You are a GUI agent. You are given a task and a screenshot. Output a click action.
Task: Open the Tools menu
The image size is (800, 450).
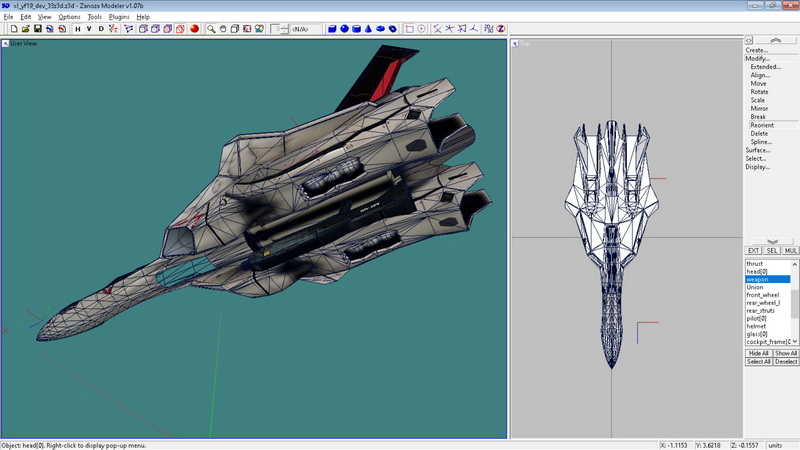pos(94,17)
